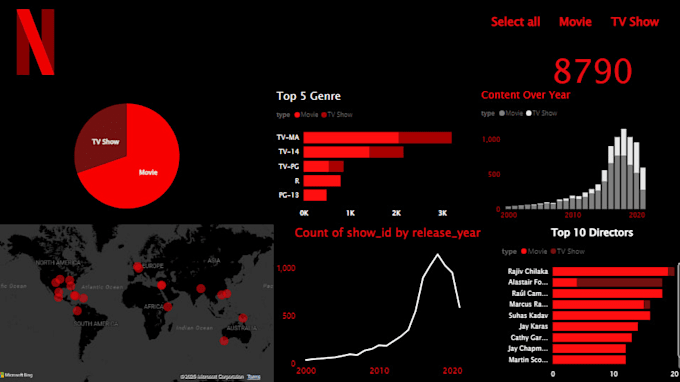Click the PG-13 axis label
680x382 pixels.
289,195
